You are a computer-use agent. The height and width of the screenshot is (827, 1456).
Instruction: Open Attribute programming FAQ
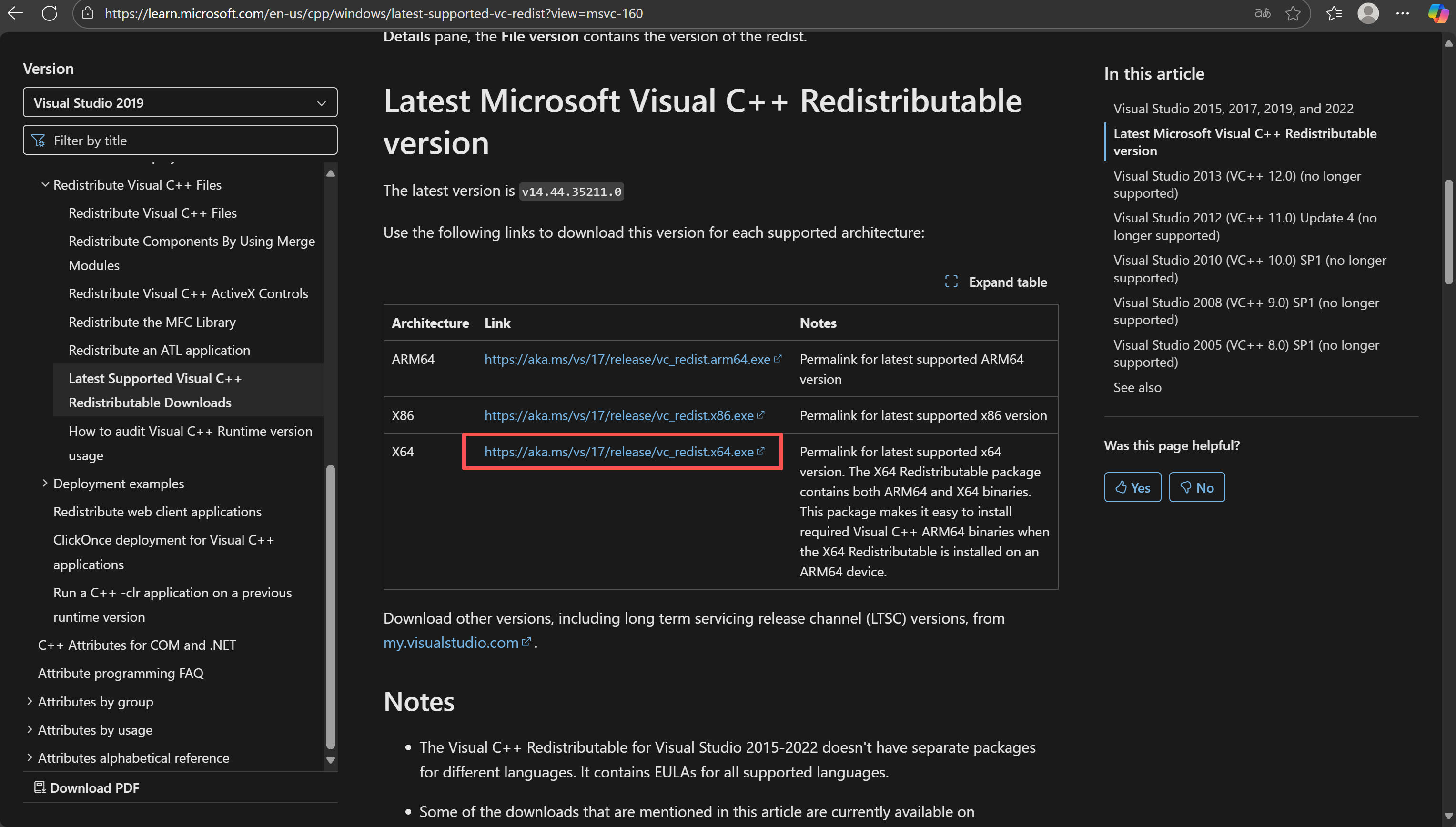(121, 673)
